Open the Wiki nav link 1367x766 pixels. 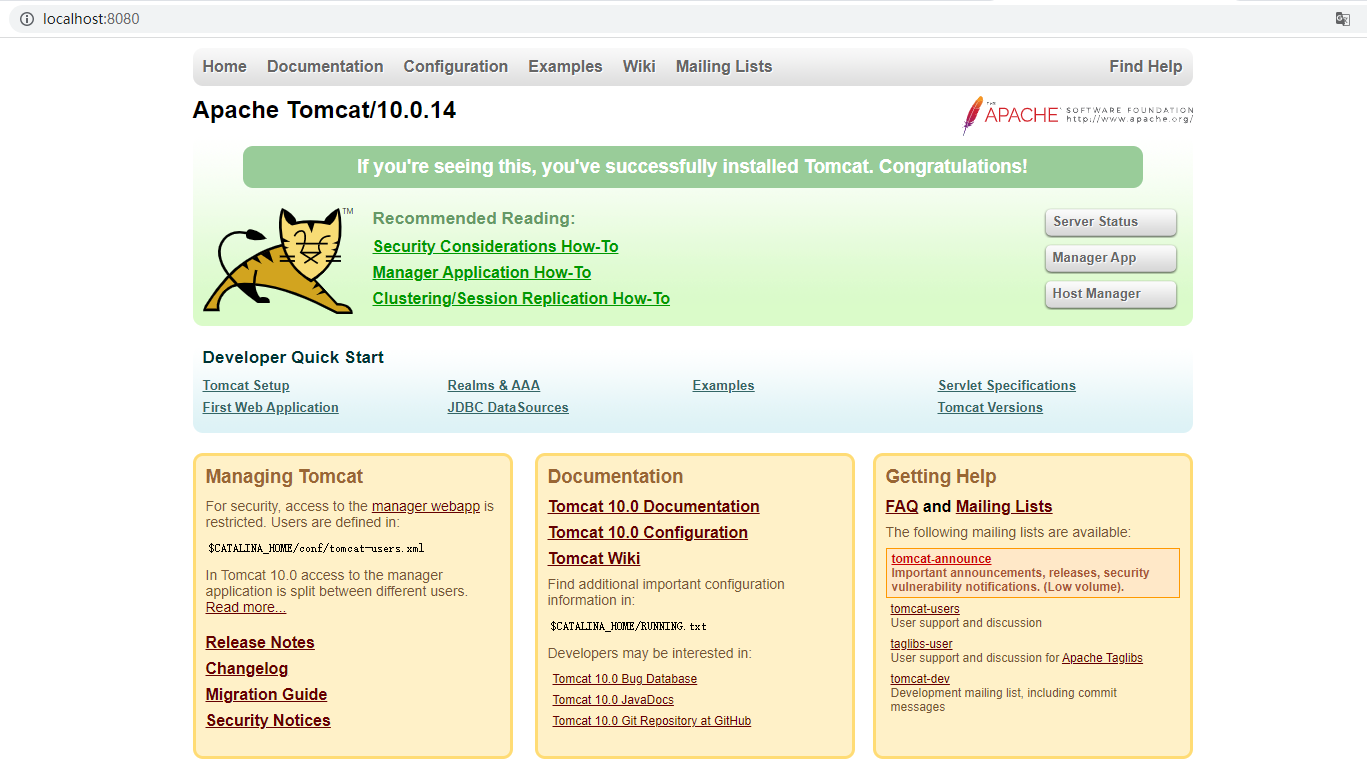(639, 67)
